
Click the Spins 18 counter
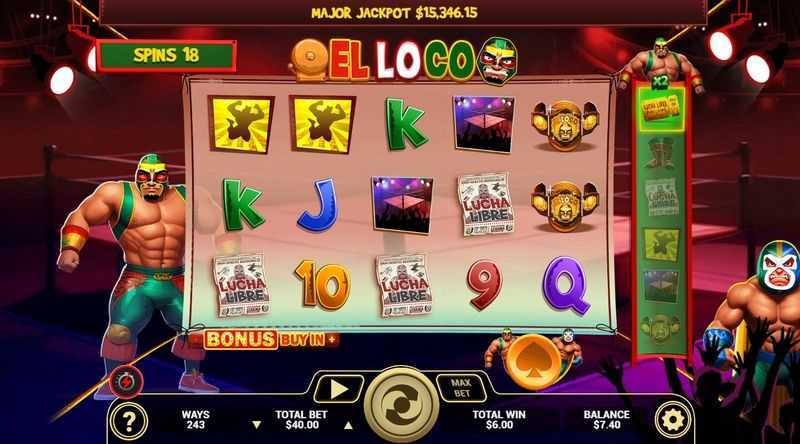(x=166, y=55)
